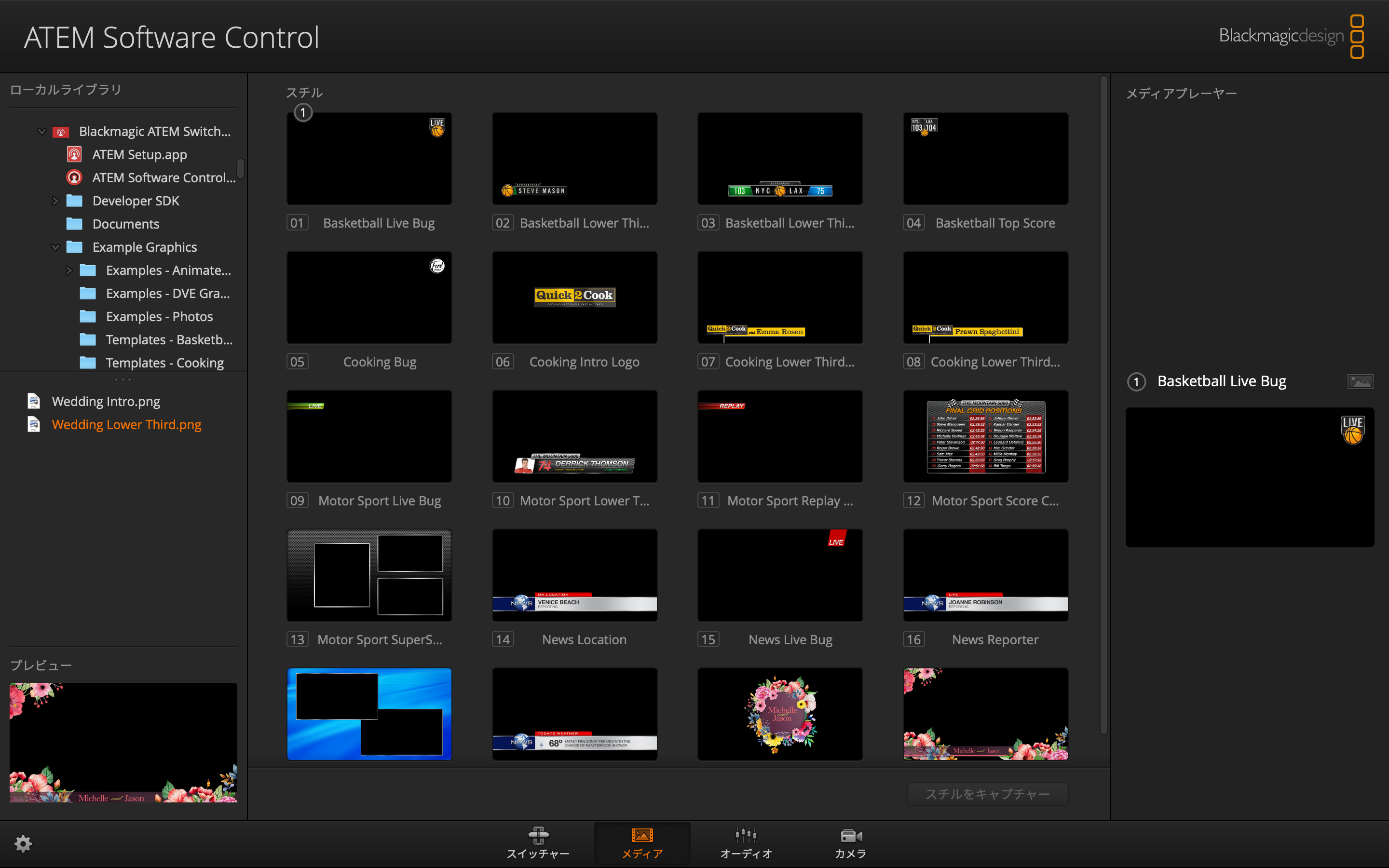This screenshot has width=1389, height=868.
Task: Open the settings gear at bottom left
Action: click(23, 843)
